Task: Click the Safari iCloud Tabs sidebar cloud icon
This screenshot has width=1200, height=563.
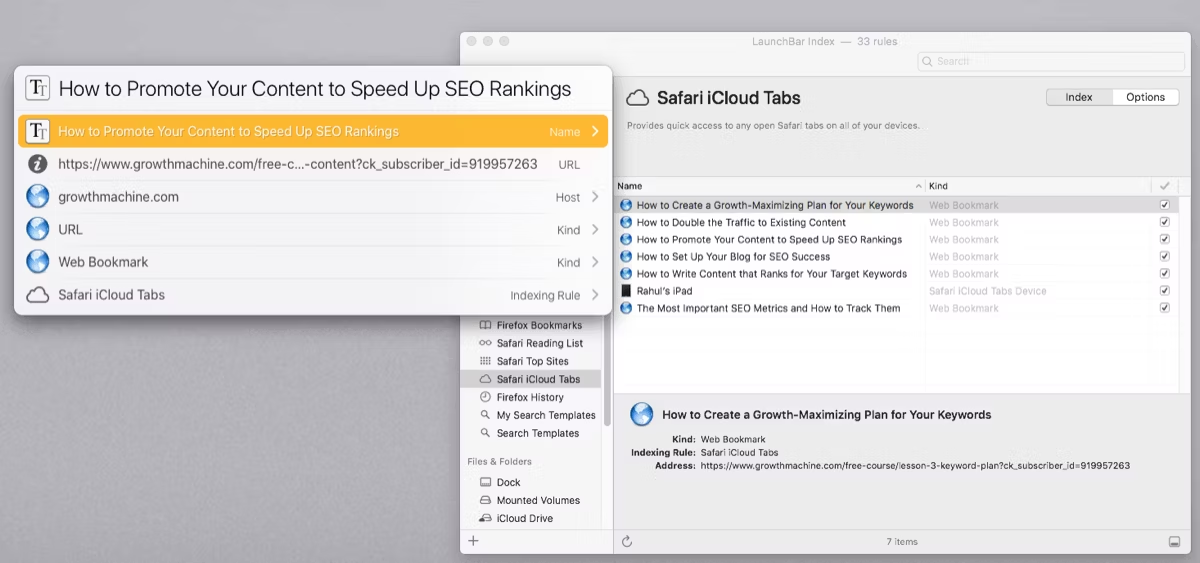Action: tap(486, 379)
